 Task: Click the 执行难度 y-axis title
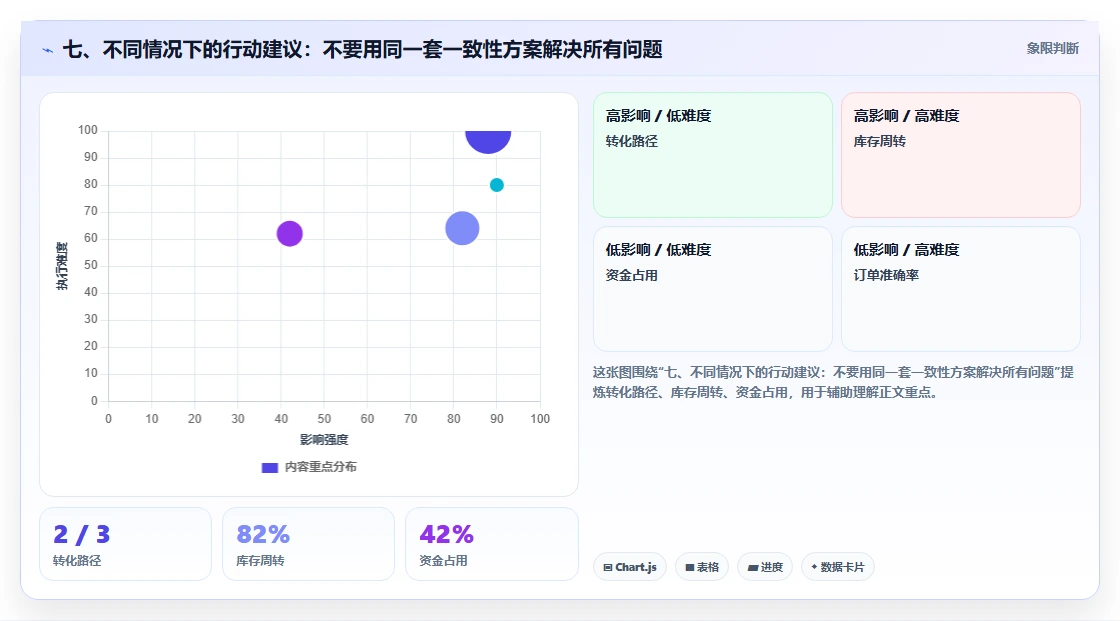tap(62, 266)
